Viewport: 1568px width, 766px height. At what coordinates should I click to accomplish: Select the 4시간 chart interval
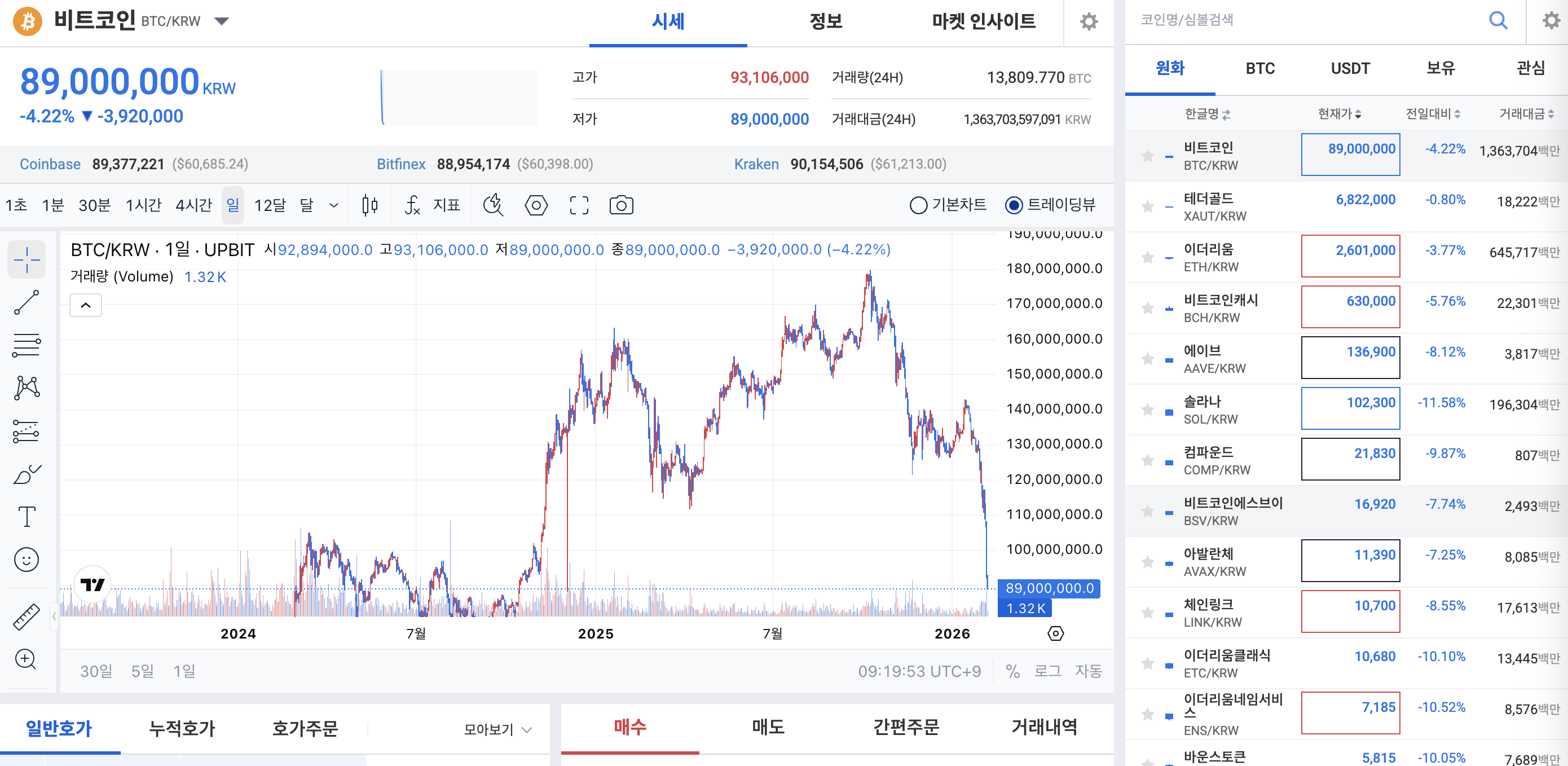click(x=193, y=205)
